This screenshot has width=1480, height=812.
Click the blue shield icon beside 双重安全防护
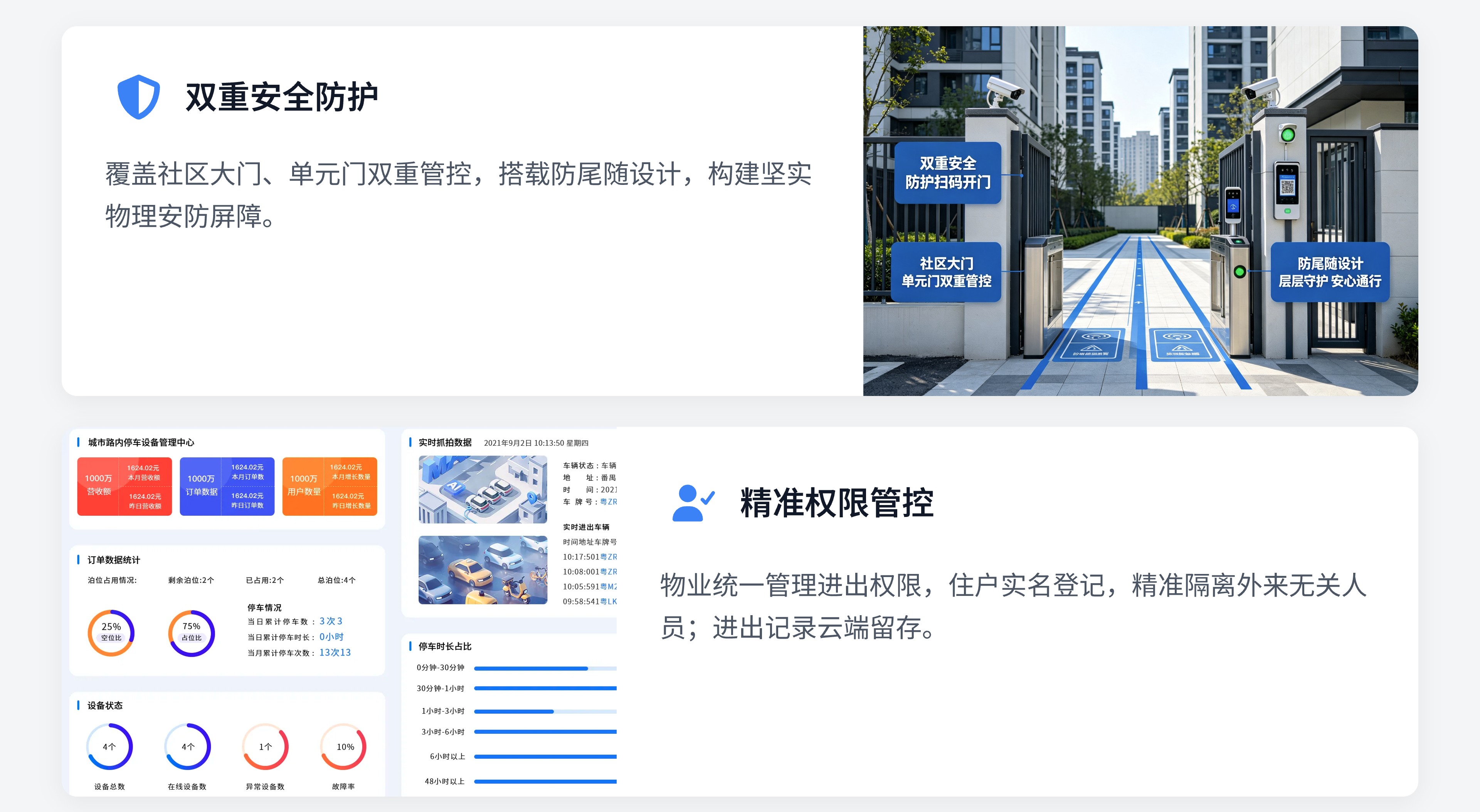[x=138, y=96]
